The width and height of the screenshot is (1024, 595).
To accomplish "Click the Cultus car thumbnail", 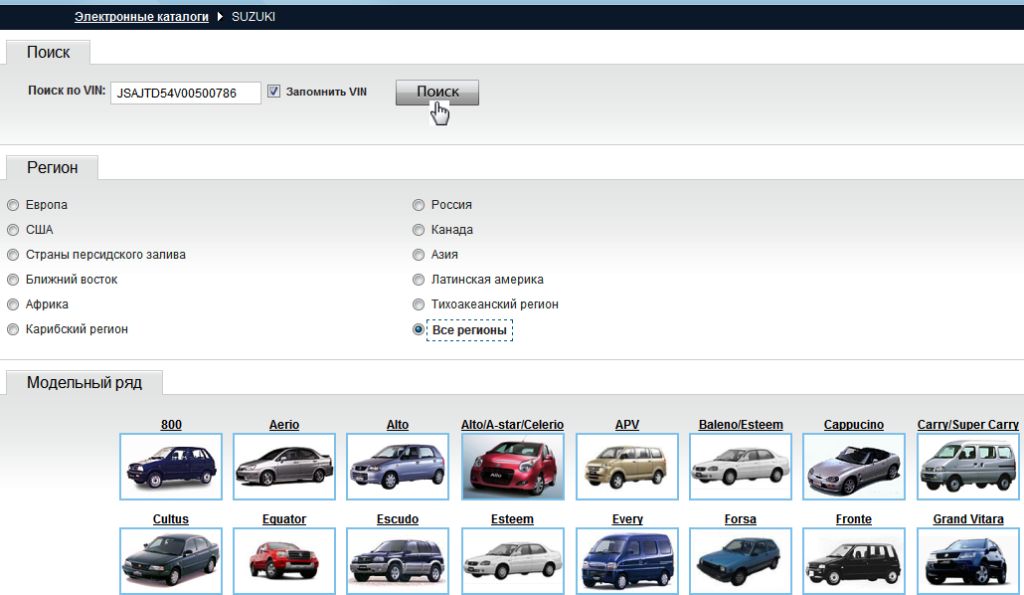I will (x=171, y=561).
